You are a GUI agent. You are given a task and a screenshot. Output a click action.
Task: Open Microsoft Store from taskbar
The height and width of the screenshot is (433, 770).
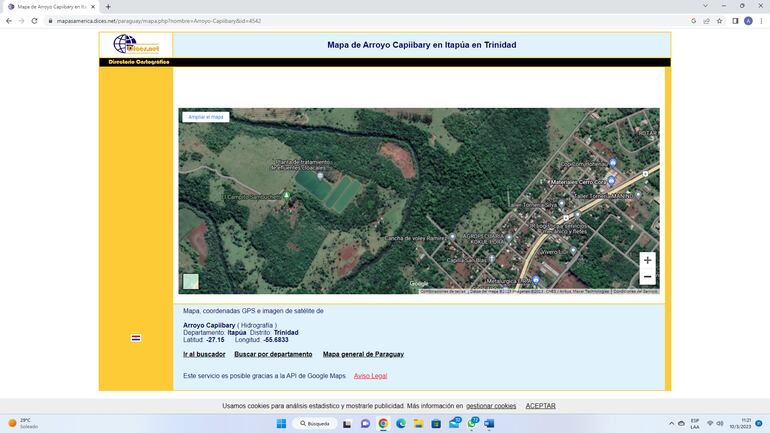pos(436,424)
